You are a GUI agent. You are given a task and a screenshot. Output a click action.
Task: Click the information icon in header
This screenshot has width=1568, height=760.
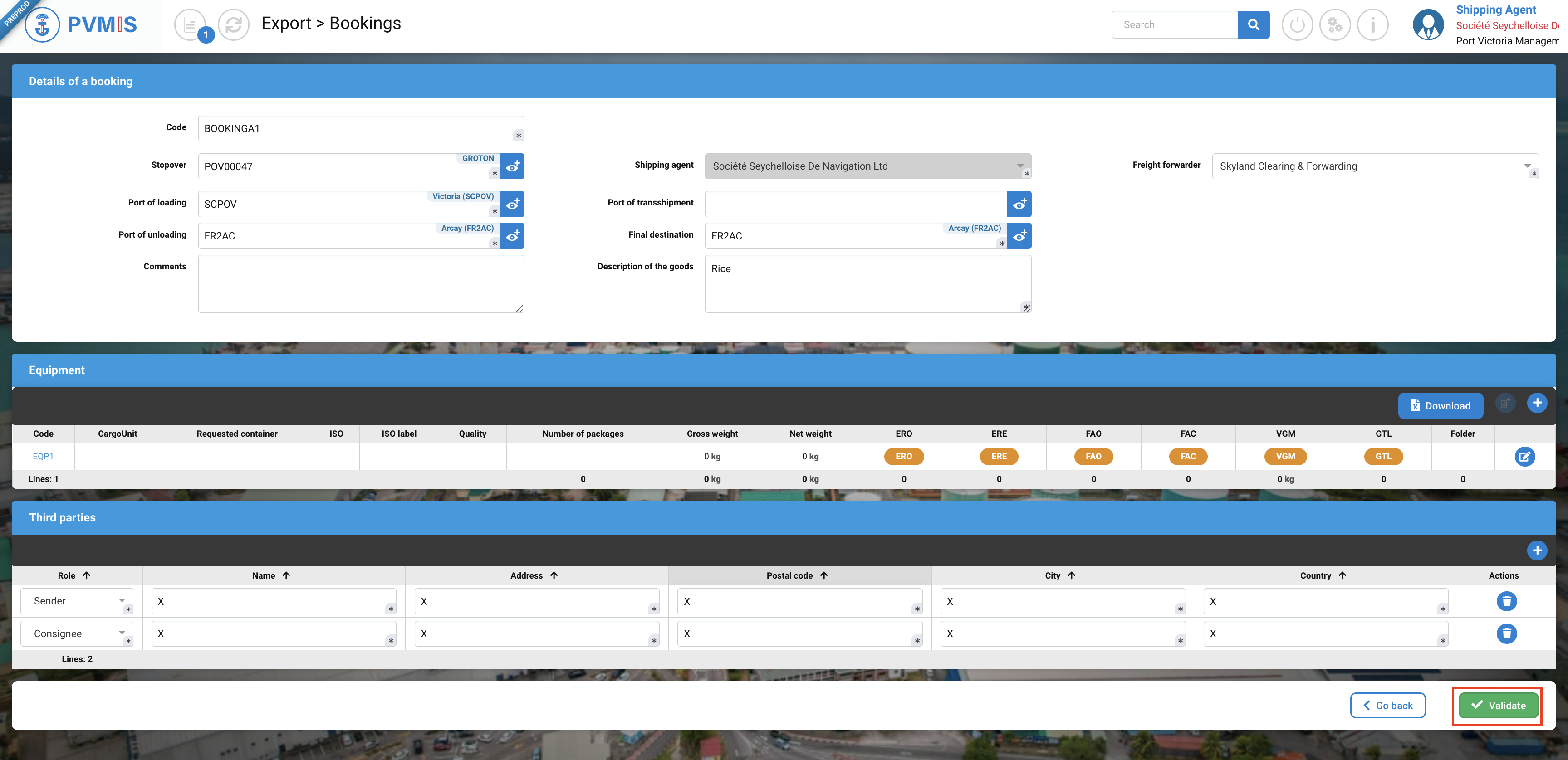coord(1372,25)
